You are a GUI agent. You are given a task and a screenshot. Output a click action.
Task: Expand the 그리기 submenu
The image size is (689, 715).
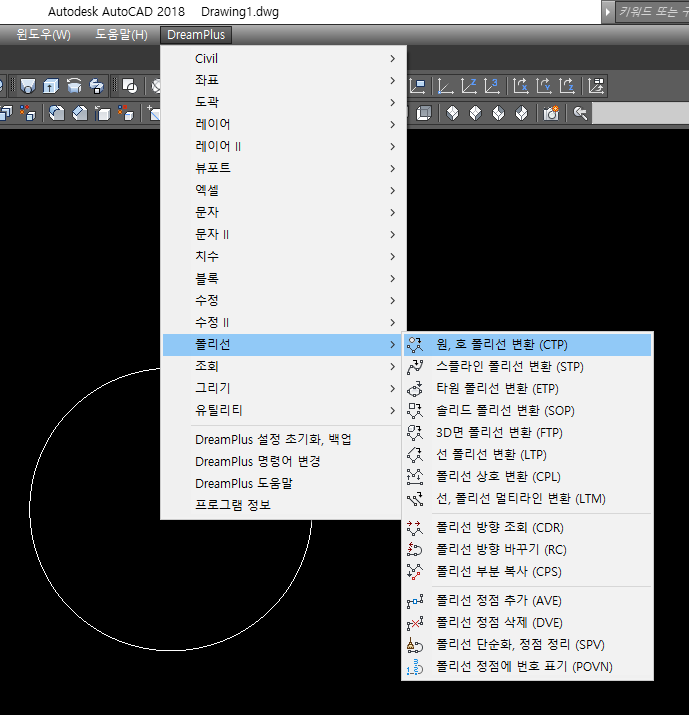[x=283, y=388]
